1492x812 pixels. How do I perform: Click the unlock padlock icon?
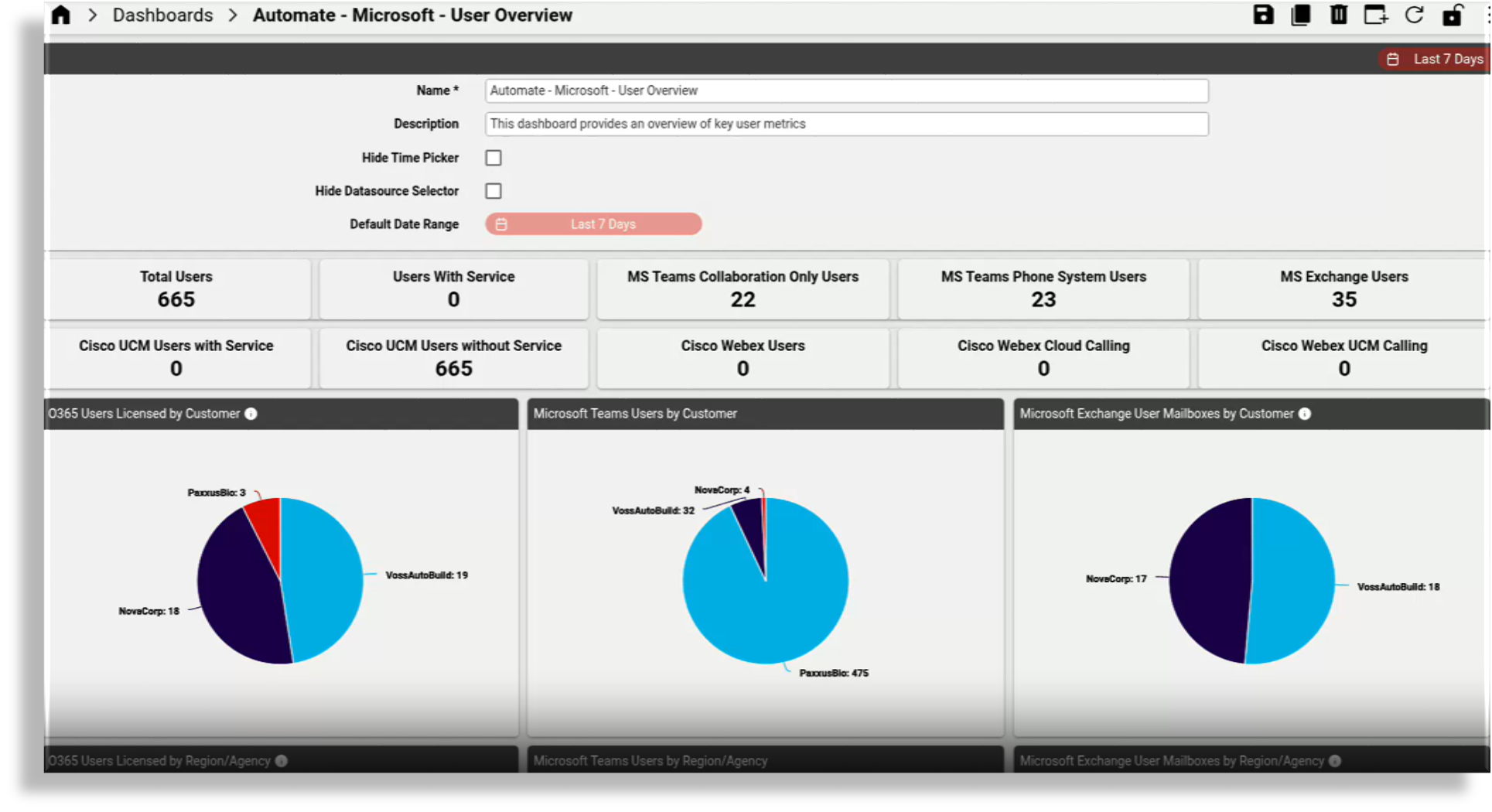pos(1452,15)
